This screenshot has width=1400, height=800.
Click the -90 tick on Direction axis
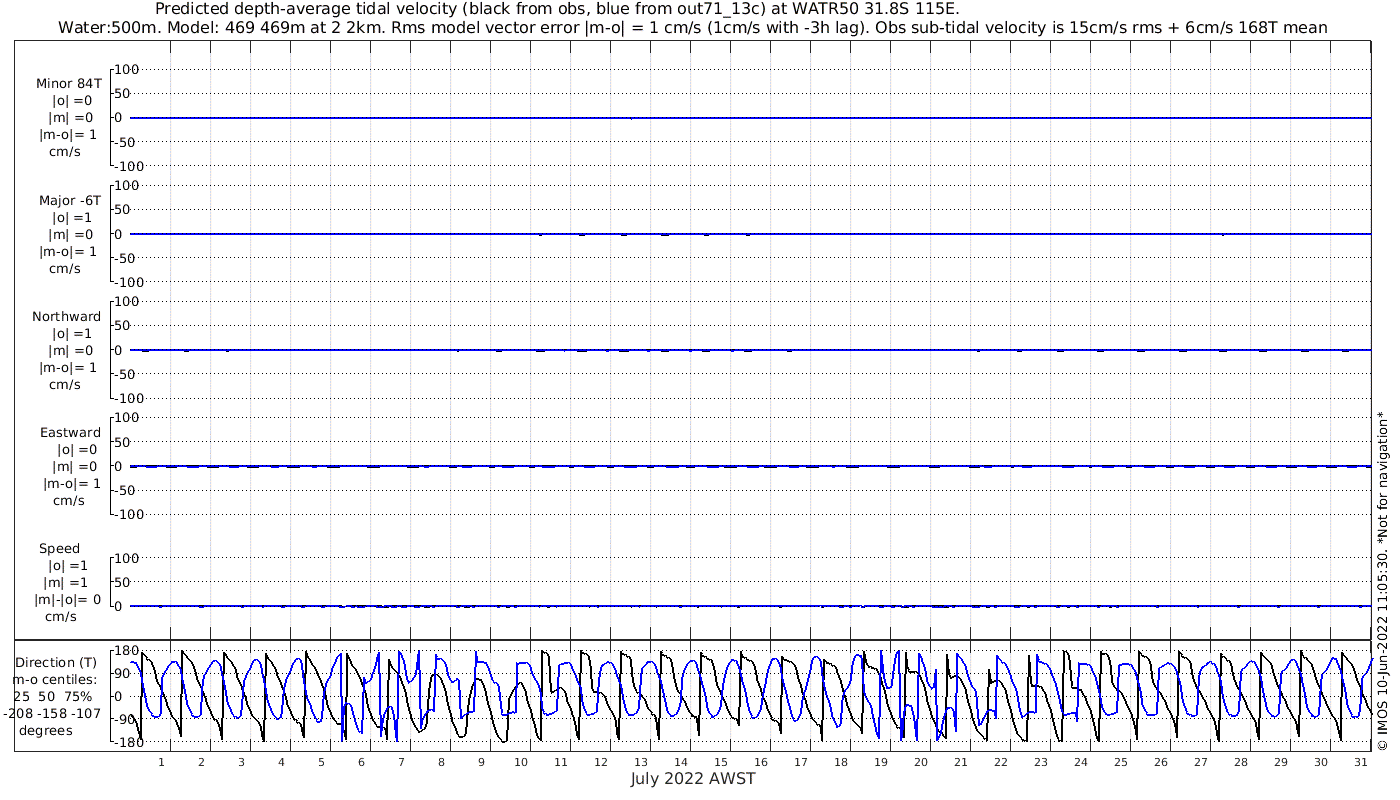[x=123, y=720]
